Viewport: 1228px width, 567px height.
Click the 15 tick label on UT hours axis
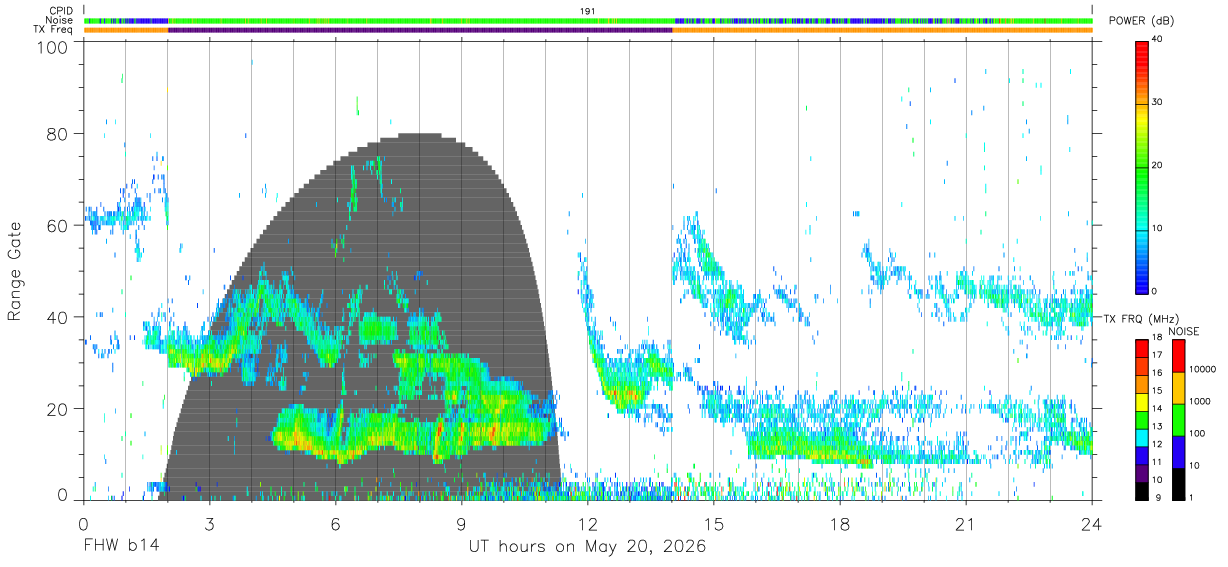coord(713,524)
